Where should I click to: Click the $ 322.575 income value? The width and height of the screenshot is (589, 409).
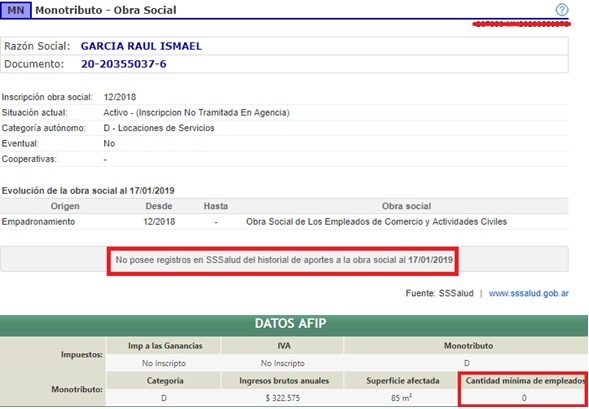[282, 398]
